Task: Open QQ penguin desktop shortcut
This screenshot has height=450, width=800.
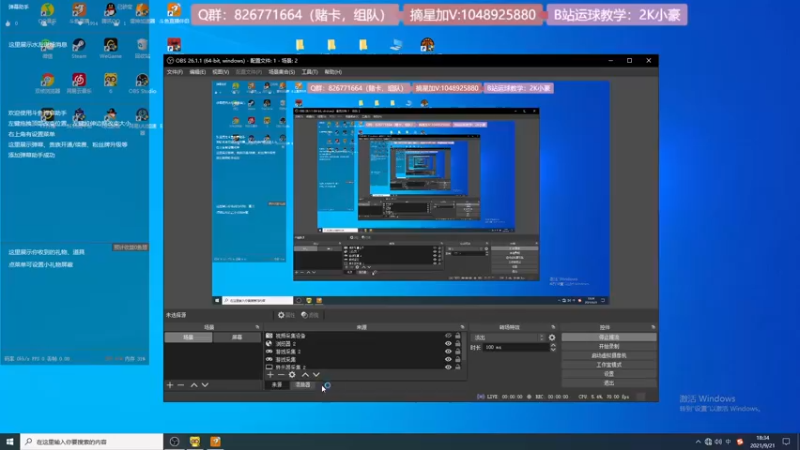Action: (x=110, y=13)
